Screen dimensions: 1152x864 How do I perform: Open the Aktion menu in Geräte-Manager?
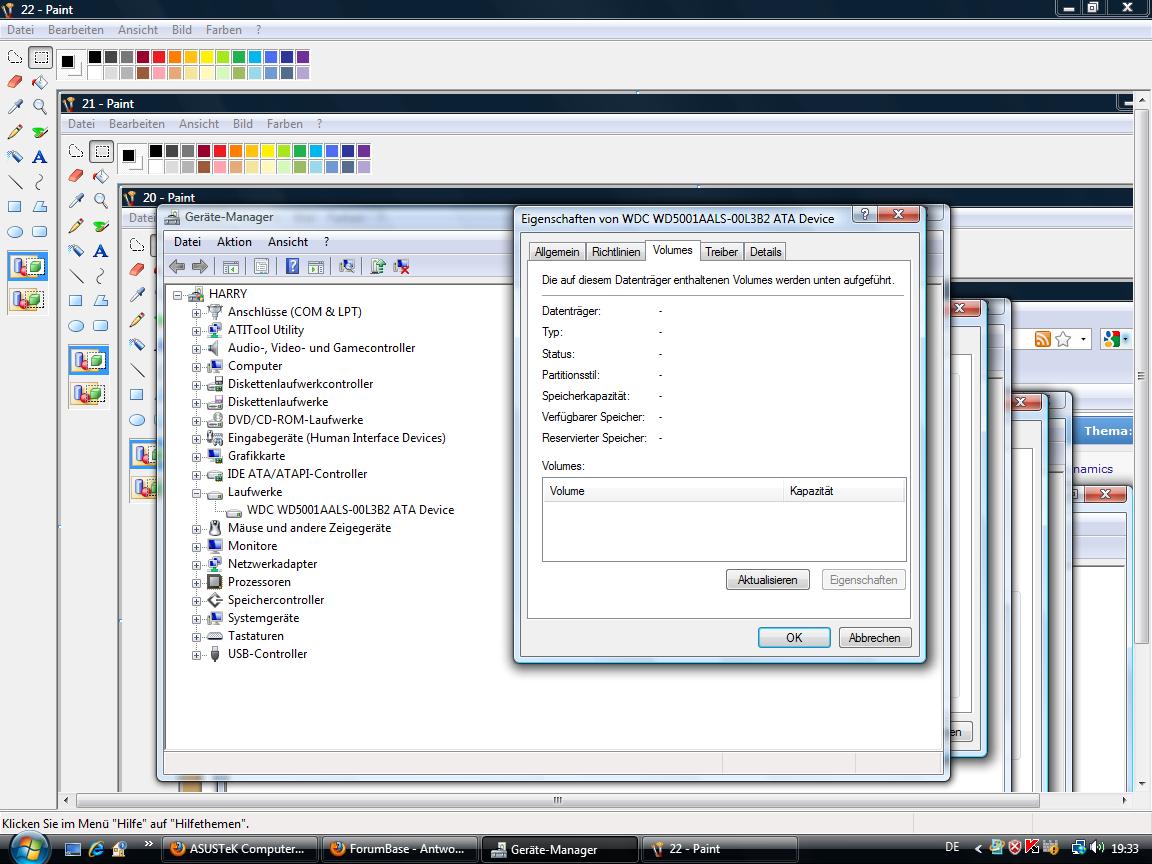tap(234, 242)
